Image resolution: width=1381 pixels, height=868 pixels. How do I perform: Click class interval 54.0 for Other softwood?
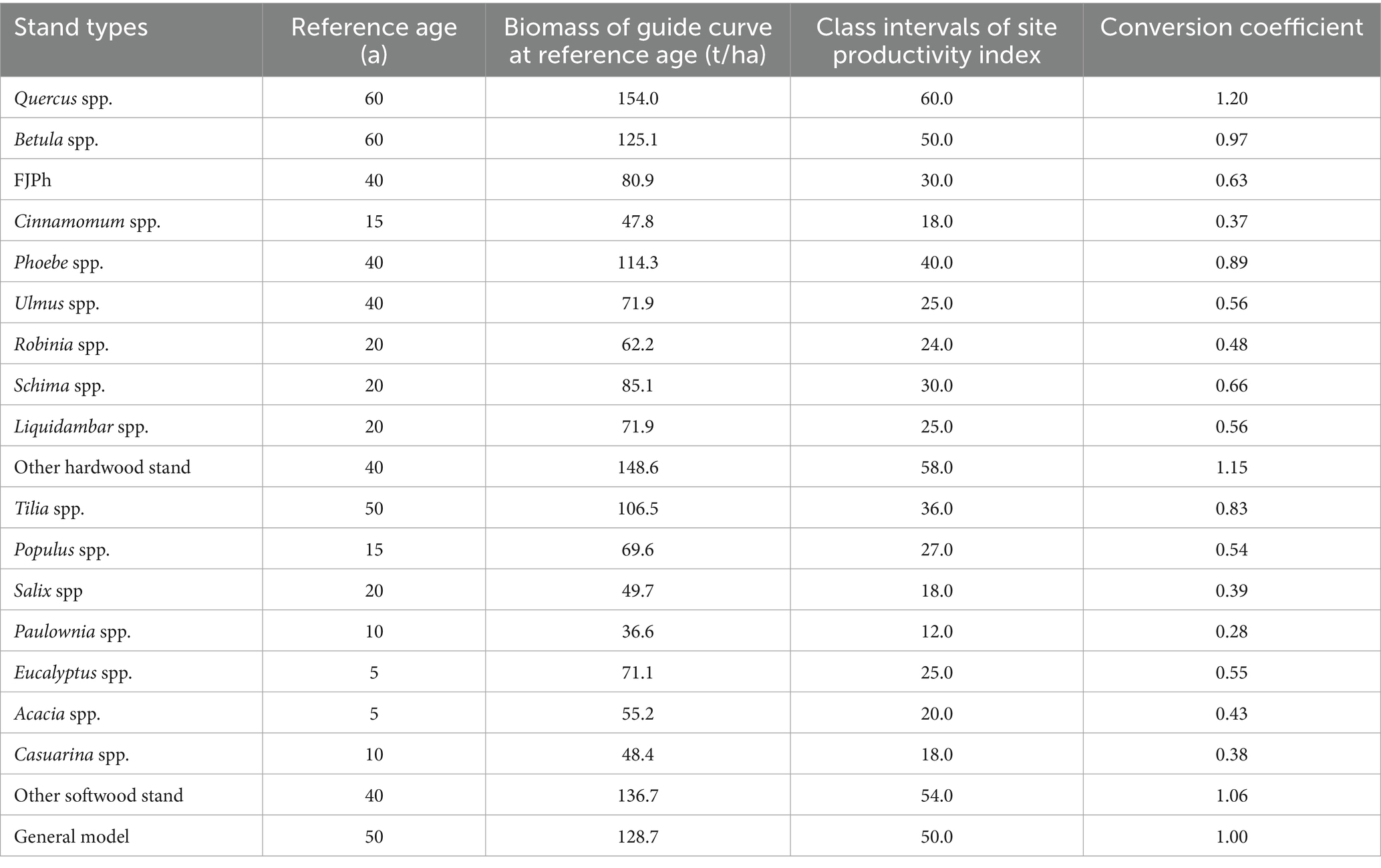click(x=936, y=795)
